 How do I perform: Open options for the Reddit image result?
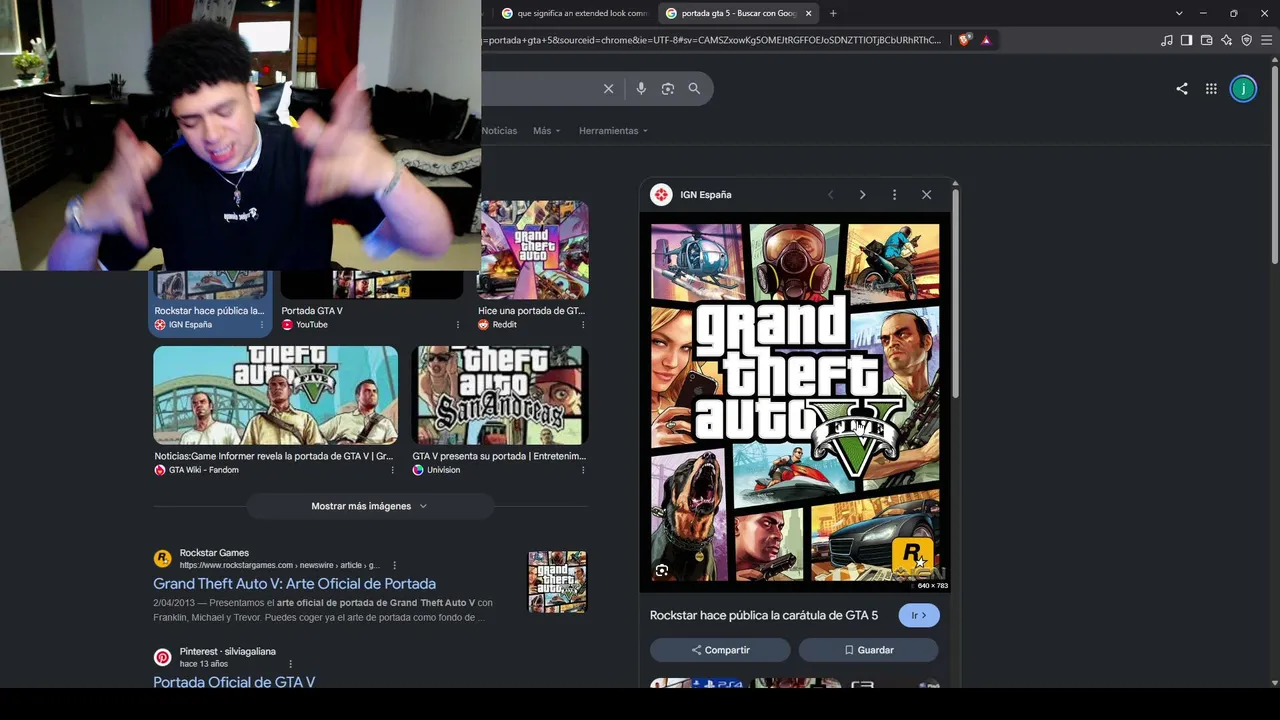(583, 325)
